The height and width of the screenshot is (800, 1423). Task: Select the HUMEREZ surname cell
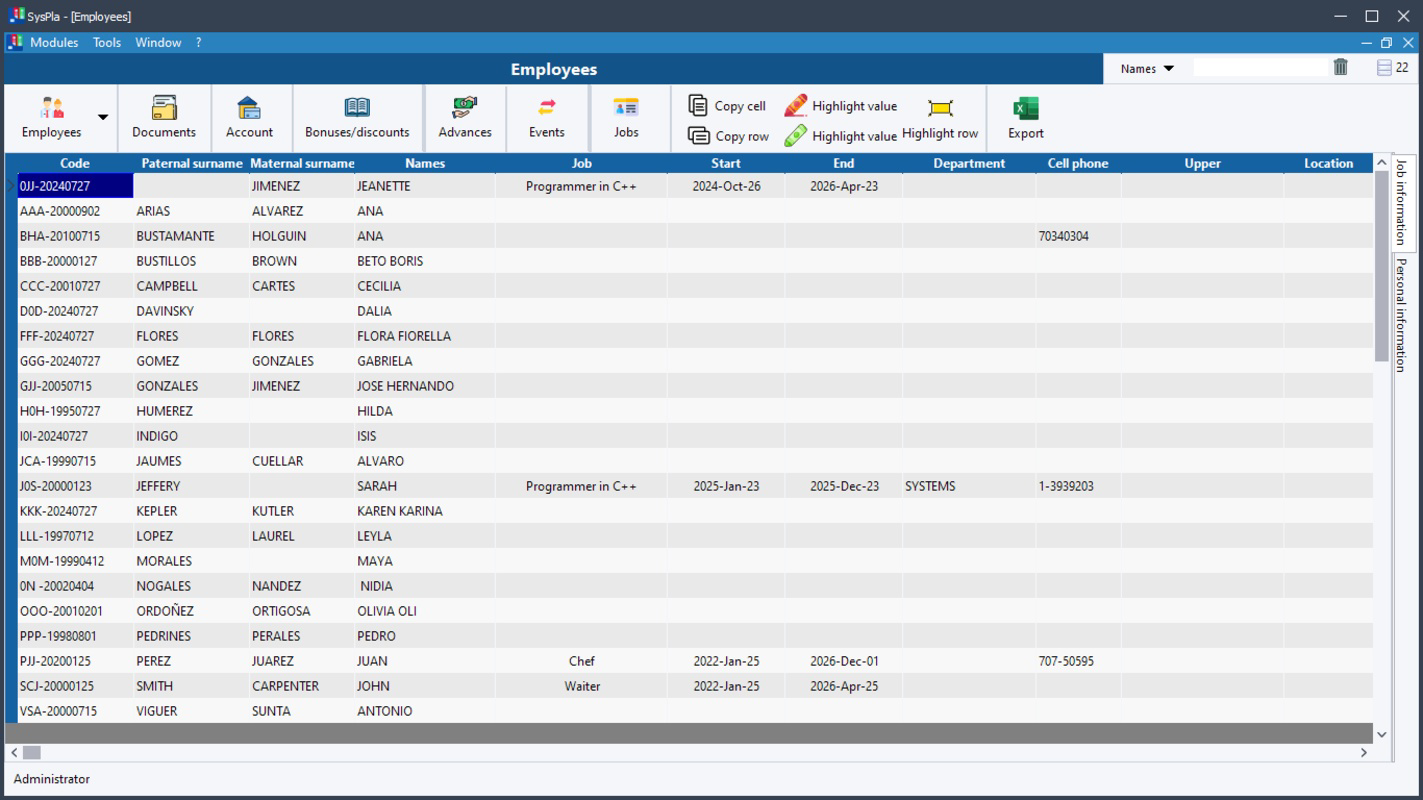191,411
